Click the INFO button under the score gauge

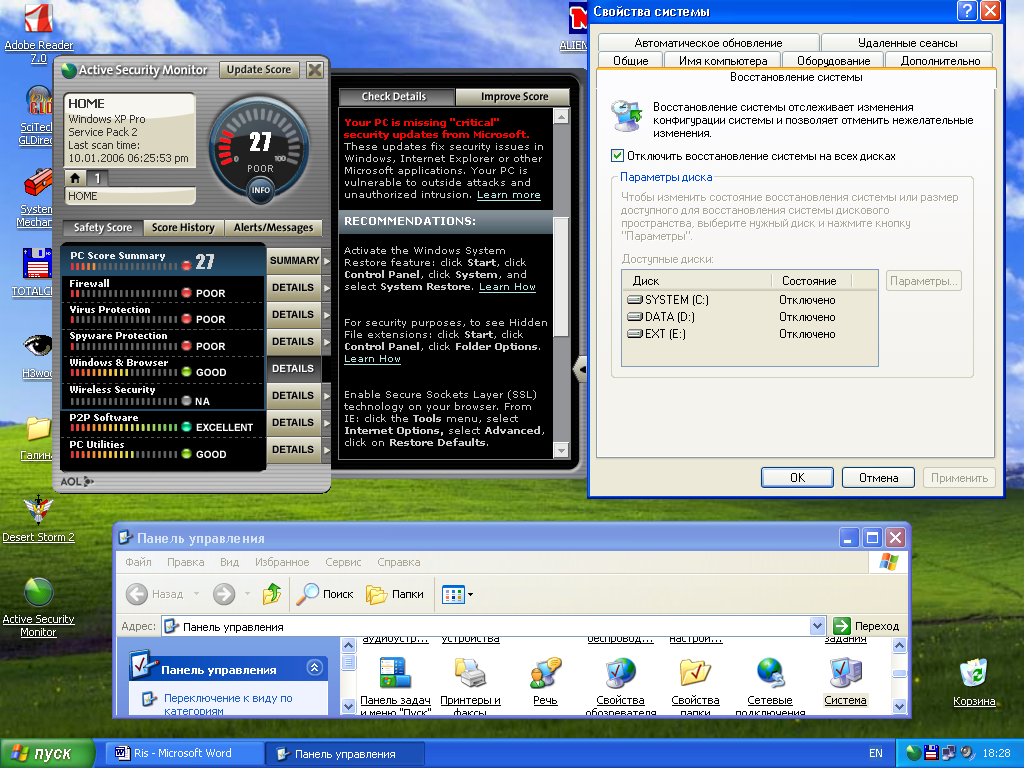[260, 189]
